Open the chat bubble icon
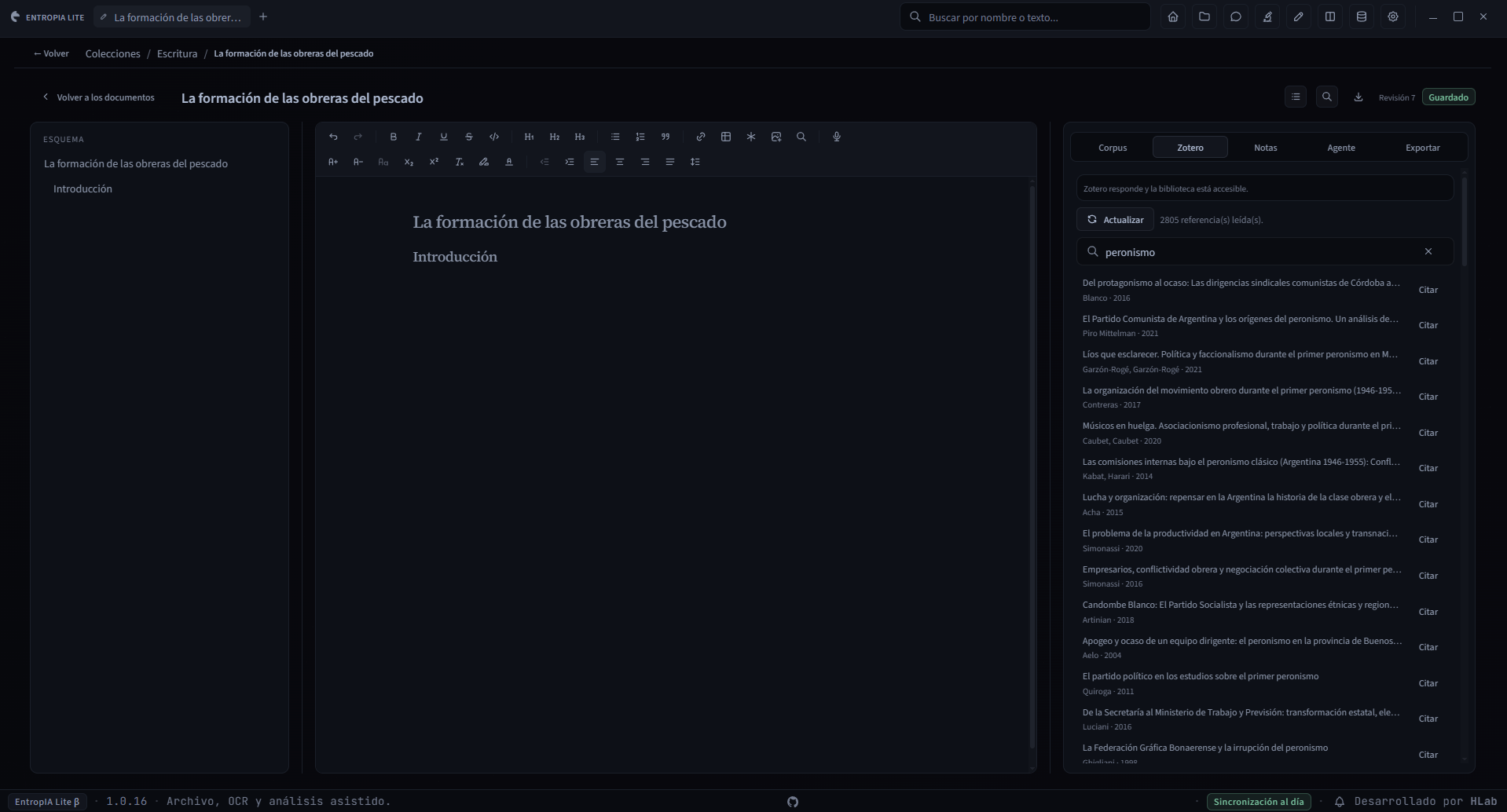Viewport: 1507px width, 812px height. click(x=1236, y=16)
